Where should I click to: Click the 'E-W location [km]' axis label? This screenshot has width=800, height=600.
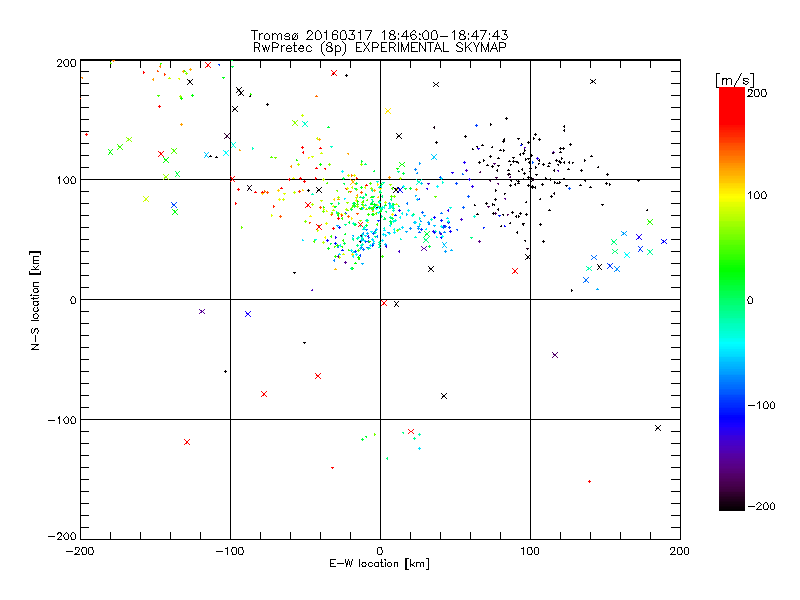point(379,564)
